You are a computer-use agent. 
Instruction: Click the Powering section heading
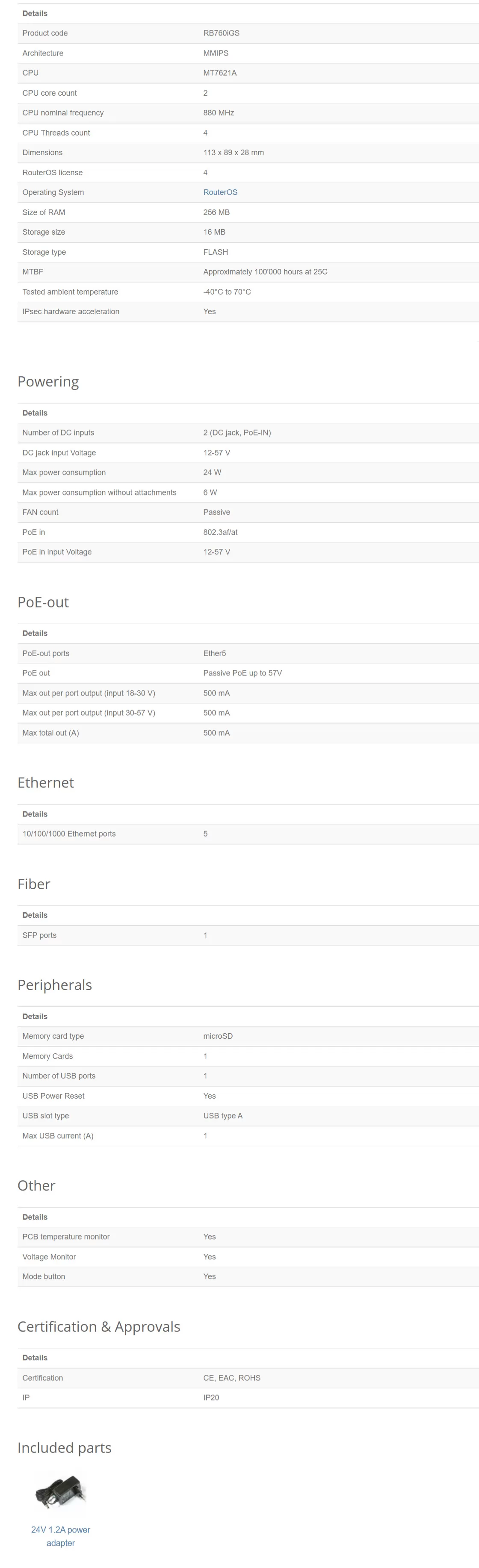coord(48,382)
